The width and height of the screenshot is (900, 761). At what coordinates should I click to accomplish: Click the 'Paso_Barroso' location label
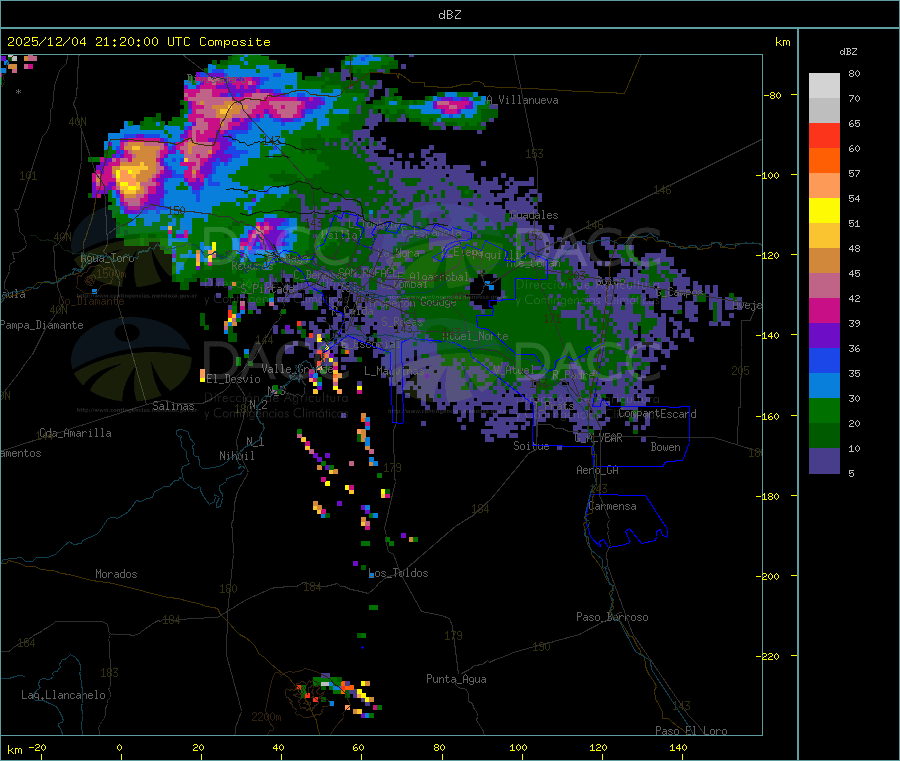[x=612, y=617]
